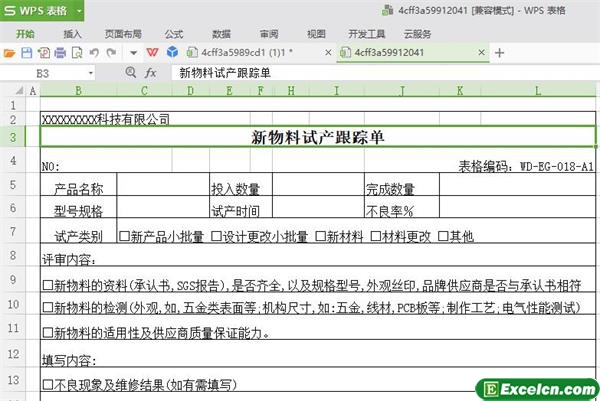Check the 设计更改小批量 box
Screen dimensions: 600x401
pos(216,236)
